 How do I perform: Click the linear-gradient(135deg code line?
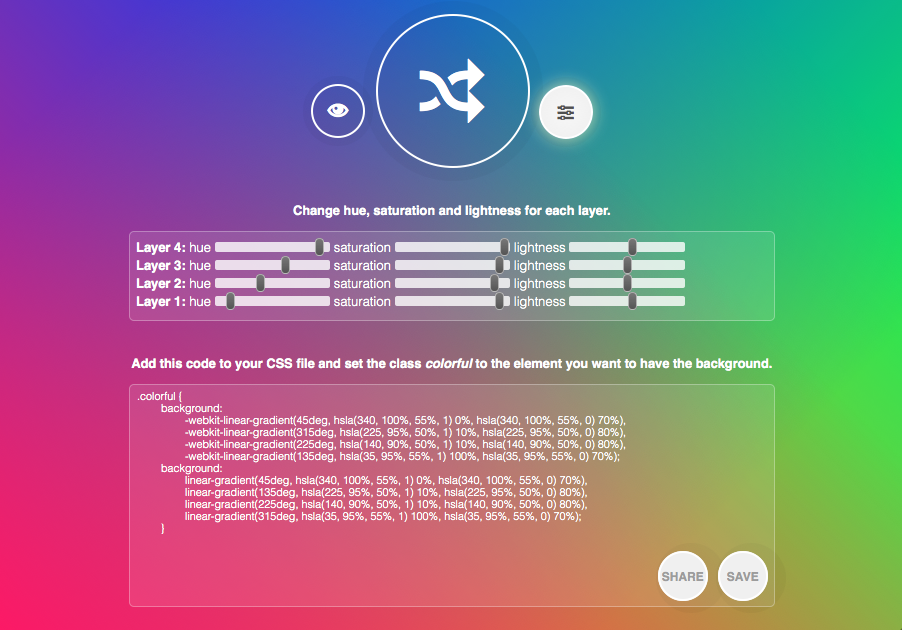386,492
